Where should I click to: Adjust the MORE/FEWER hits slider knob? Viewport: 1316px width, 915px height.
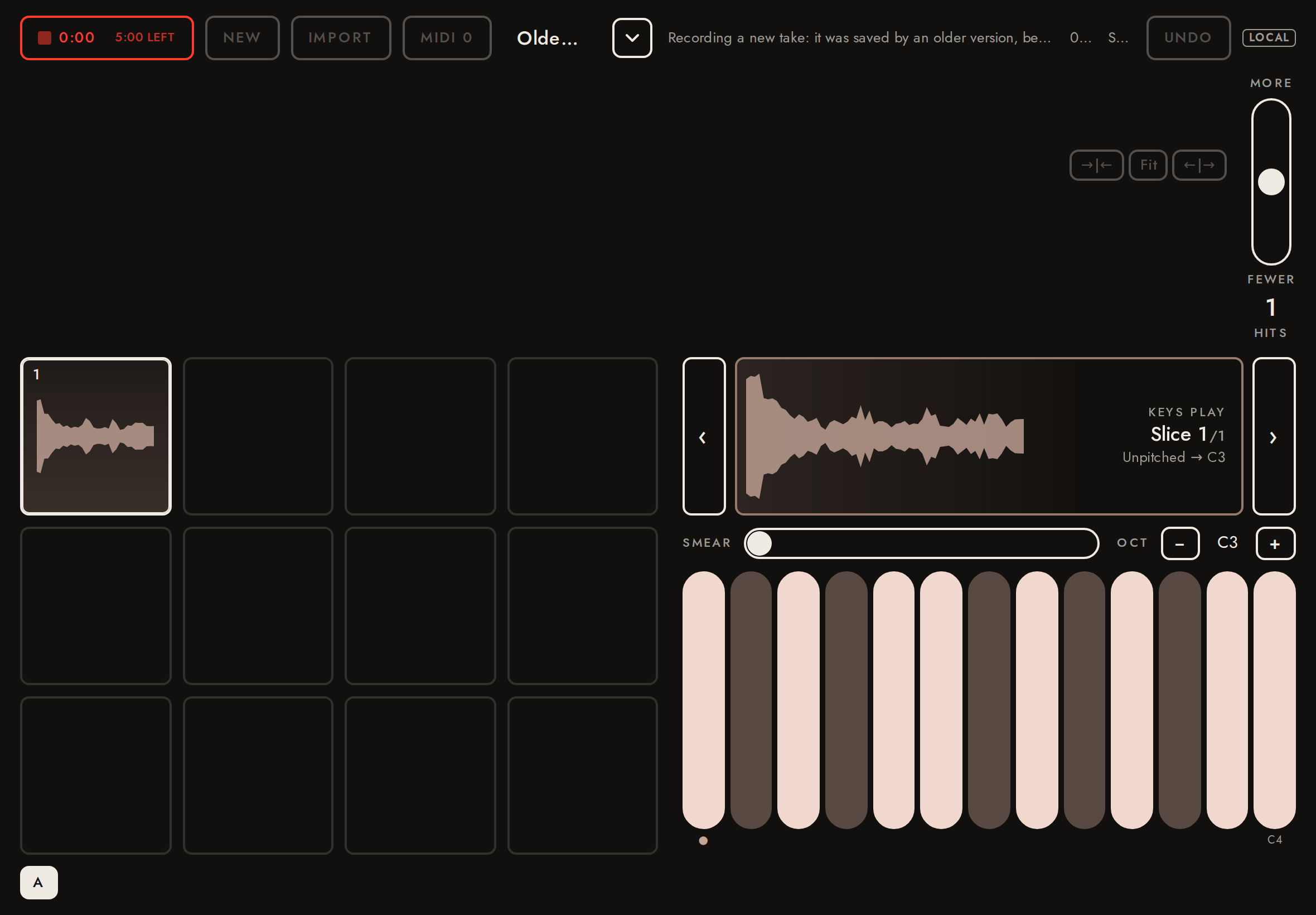pyautogui.click(x=1271, y=182)
